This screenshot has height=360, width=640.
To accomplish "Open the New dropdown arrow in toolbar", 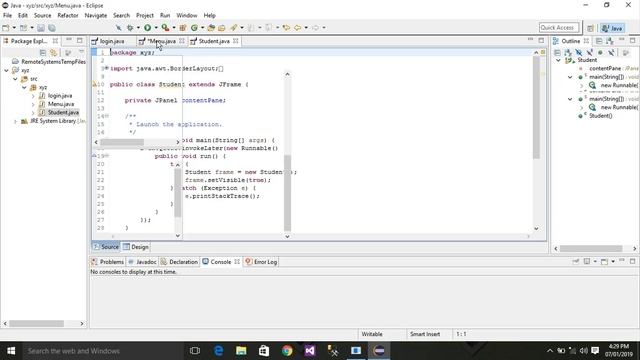I will click(x=14, y=28).
